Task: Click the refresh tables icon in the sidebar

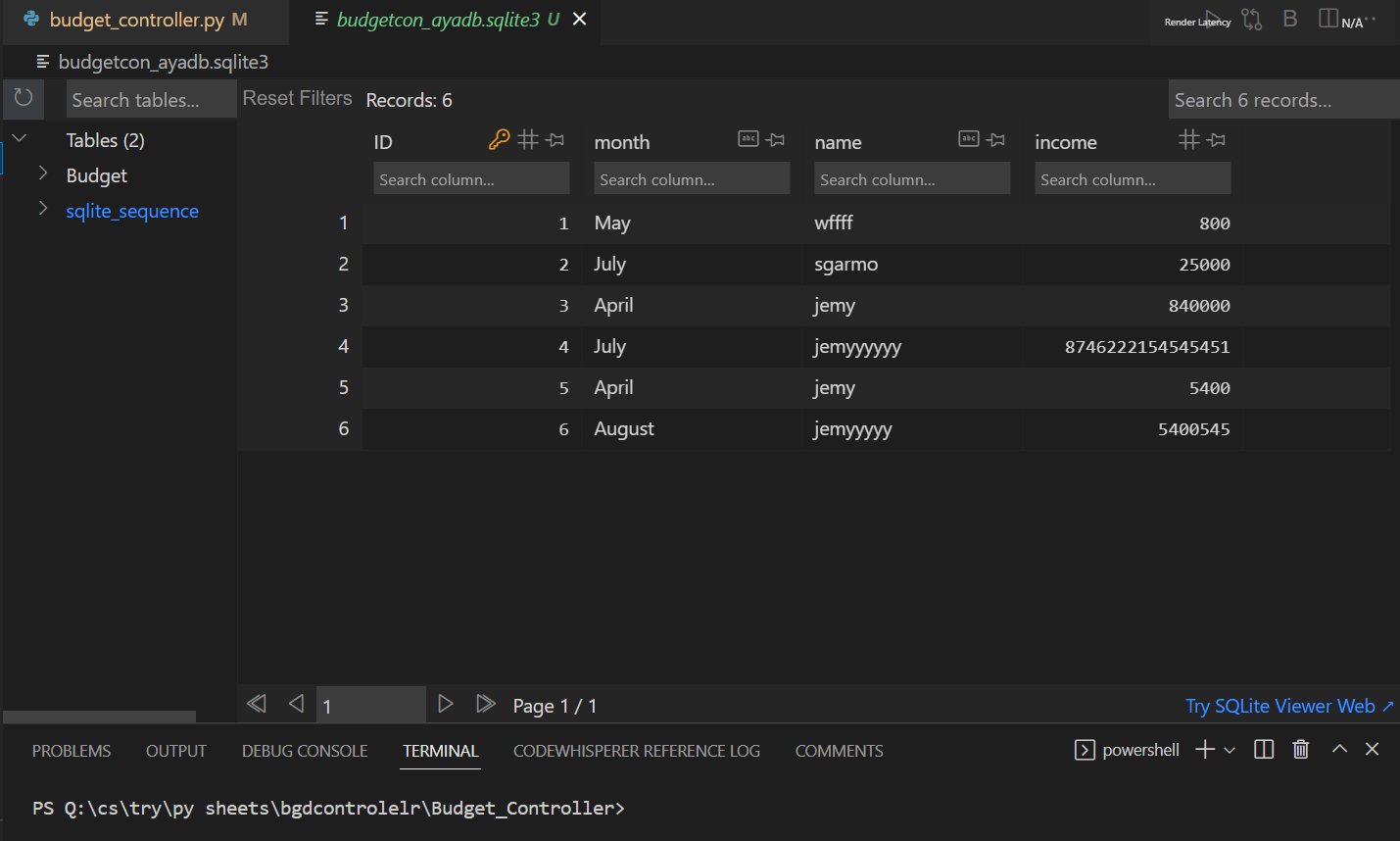Action: coord(23,98)
